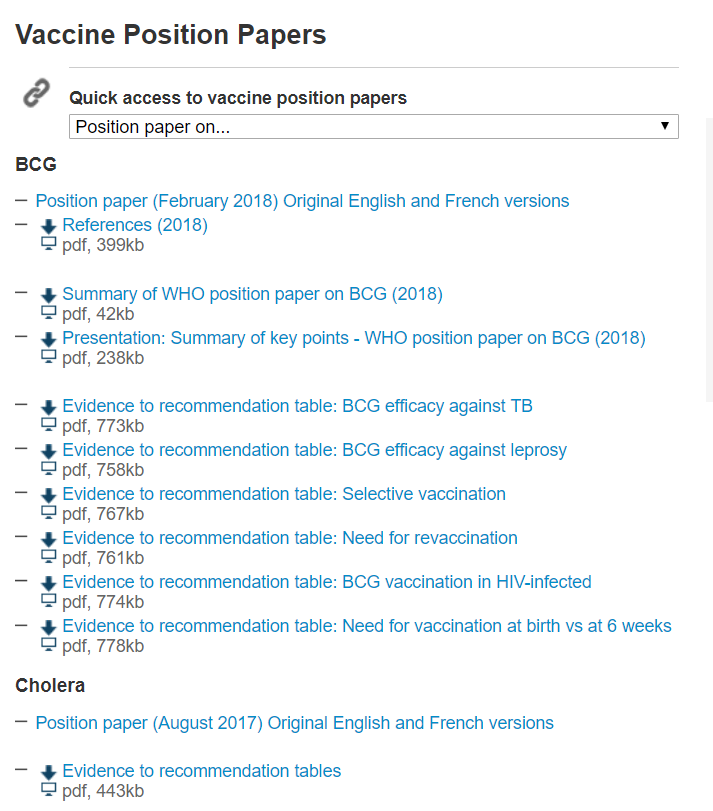Open the Cholera Position paper August 2017
The height and width of the screenshot is (811, 713).
pos(293,722)
